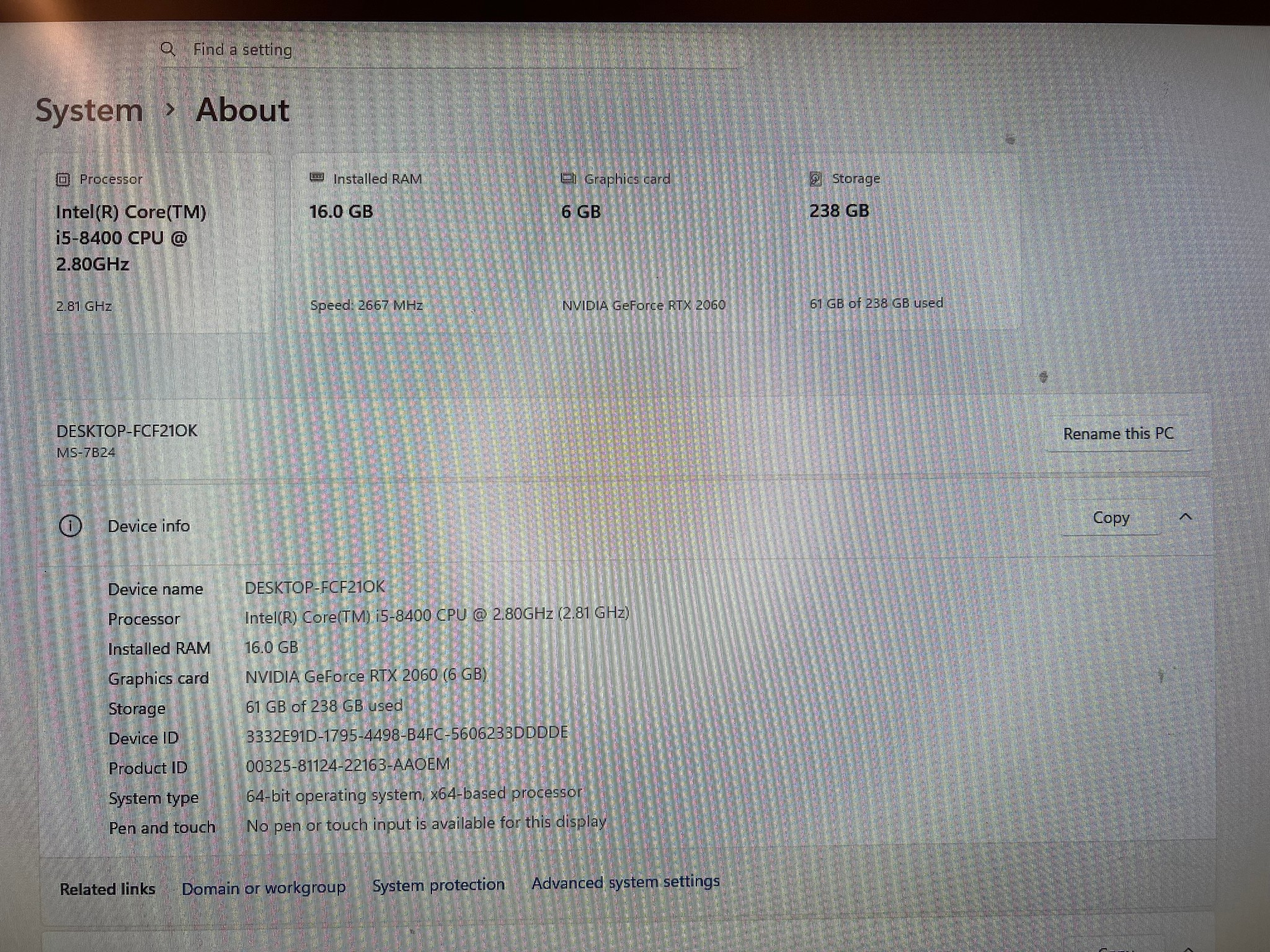1270x952 pixels.
Task: Select the Processor i5-8400 card
Action: 156,243
